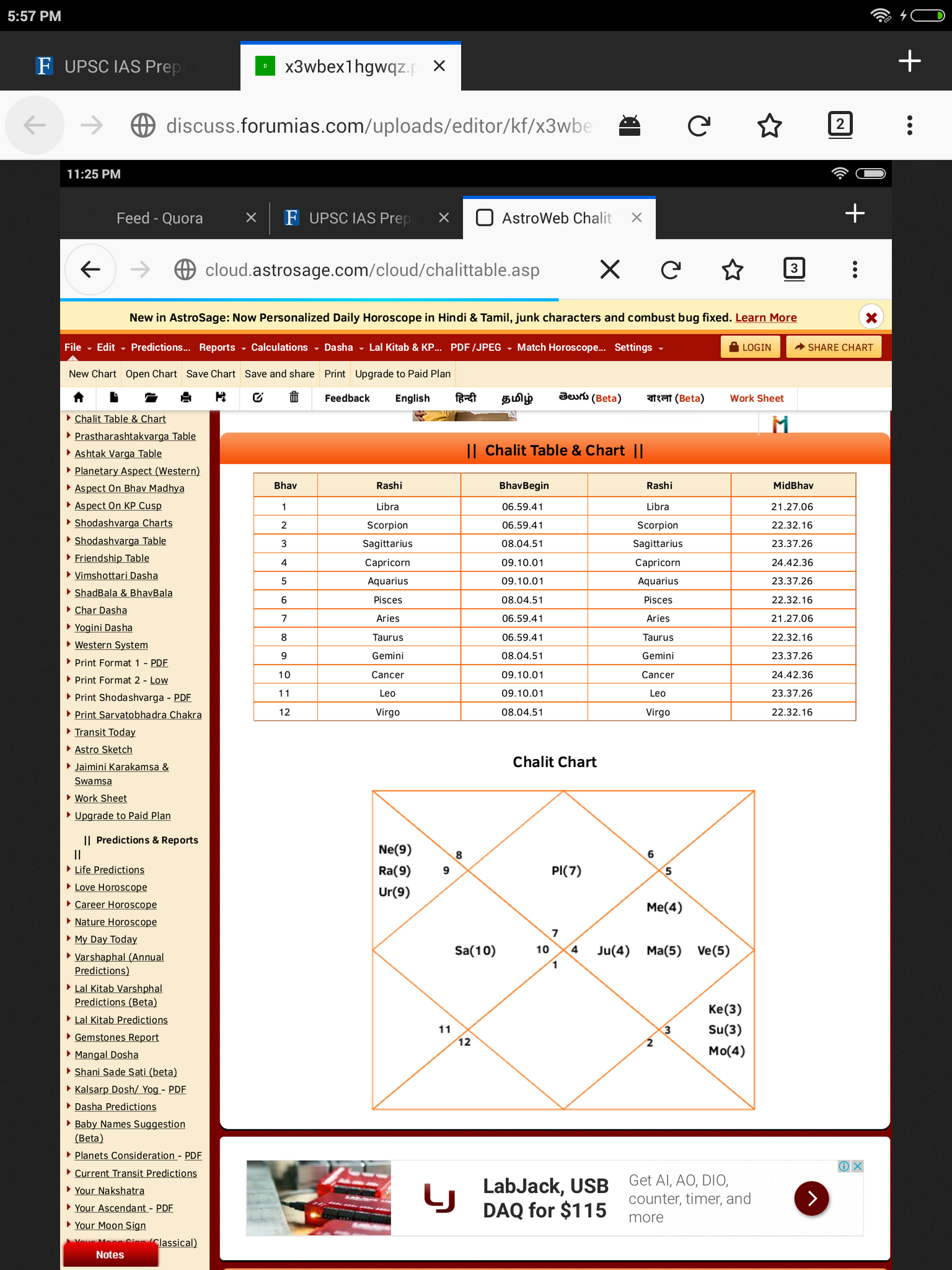Open Match Horoscope menu
The width and height of the screenshot is (952, 1270).
[562, 347]
